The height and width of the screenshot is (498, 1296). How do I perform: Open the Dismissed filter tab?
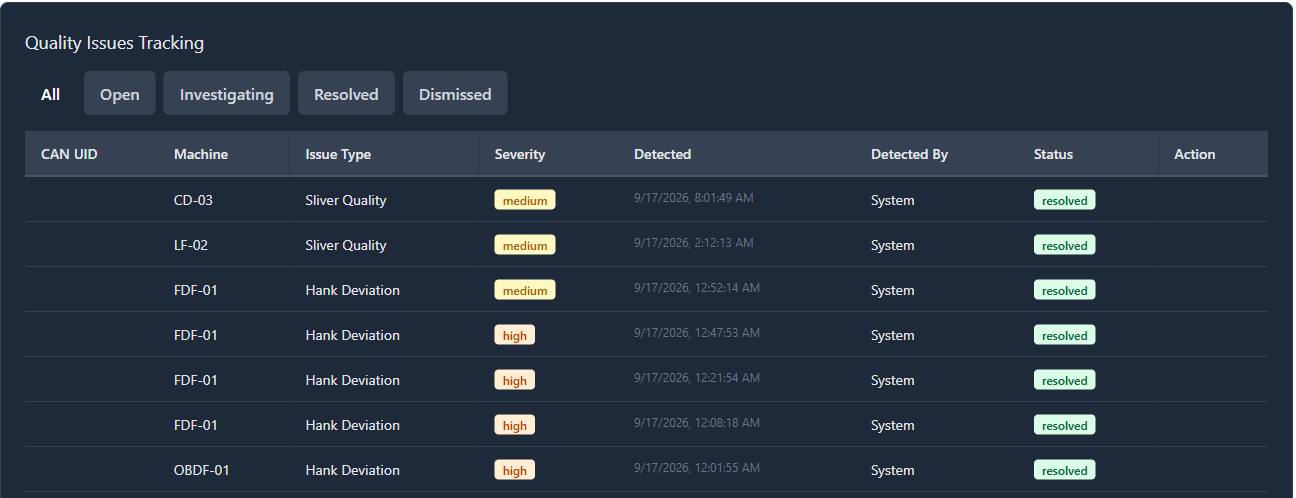click(455, 94)
